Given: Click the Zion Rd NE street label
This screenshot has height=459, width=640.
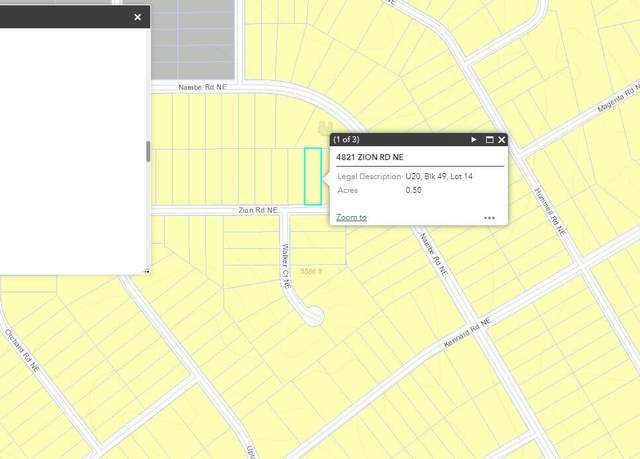Looking at the screenshot, I should 258,210.
